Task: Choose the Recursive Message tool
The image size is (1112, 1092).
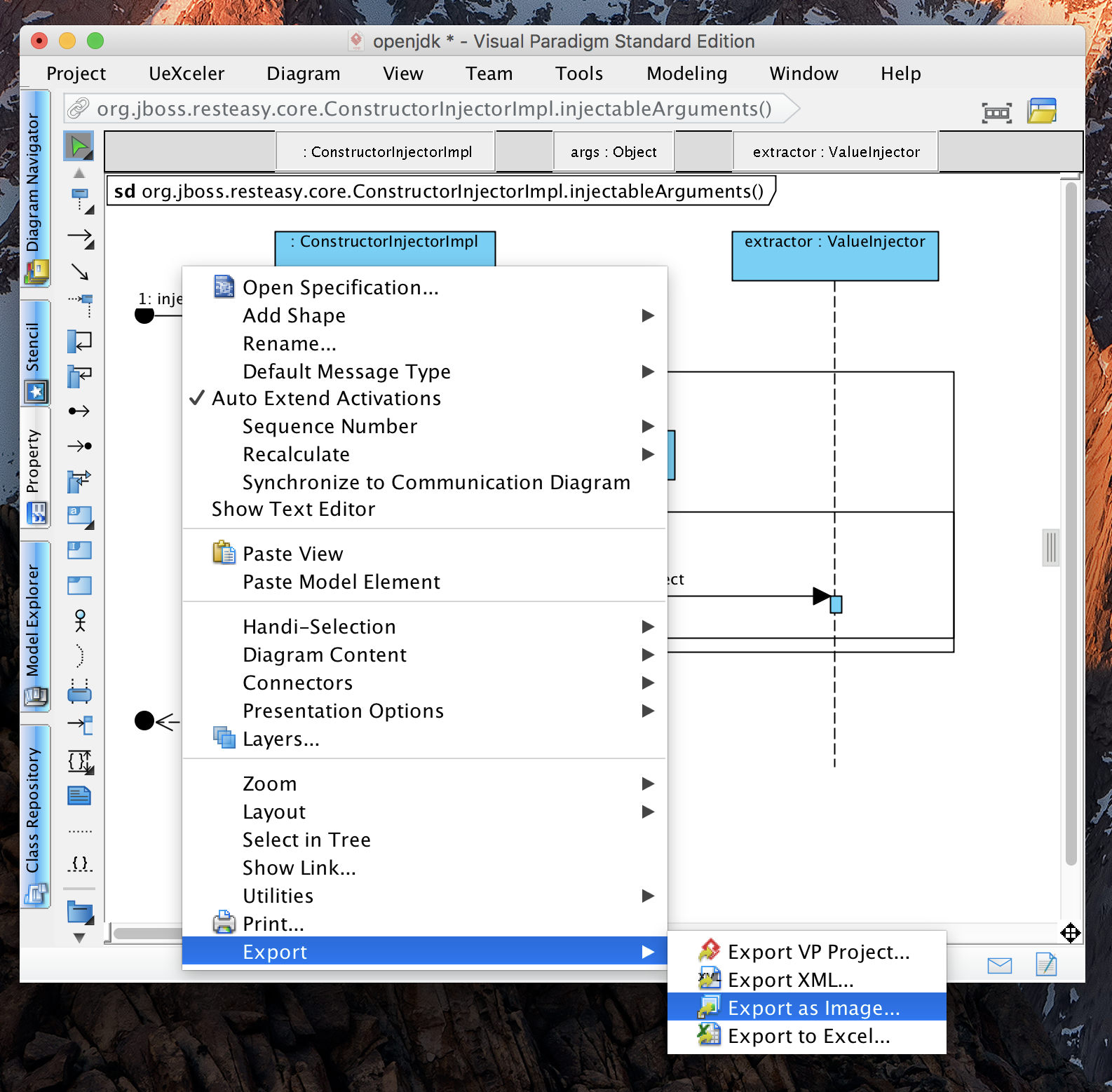Action: pos(79,376)
